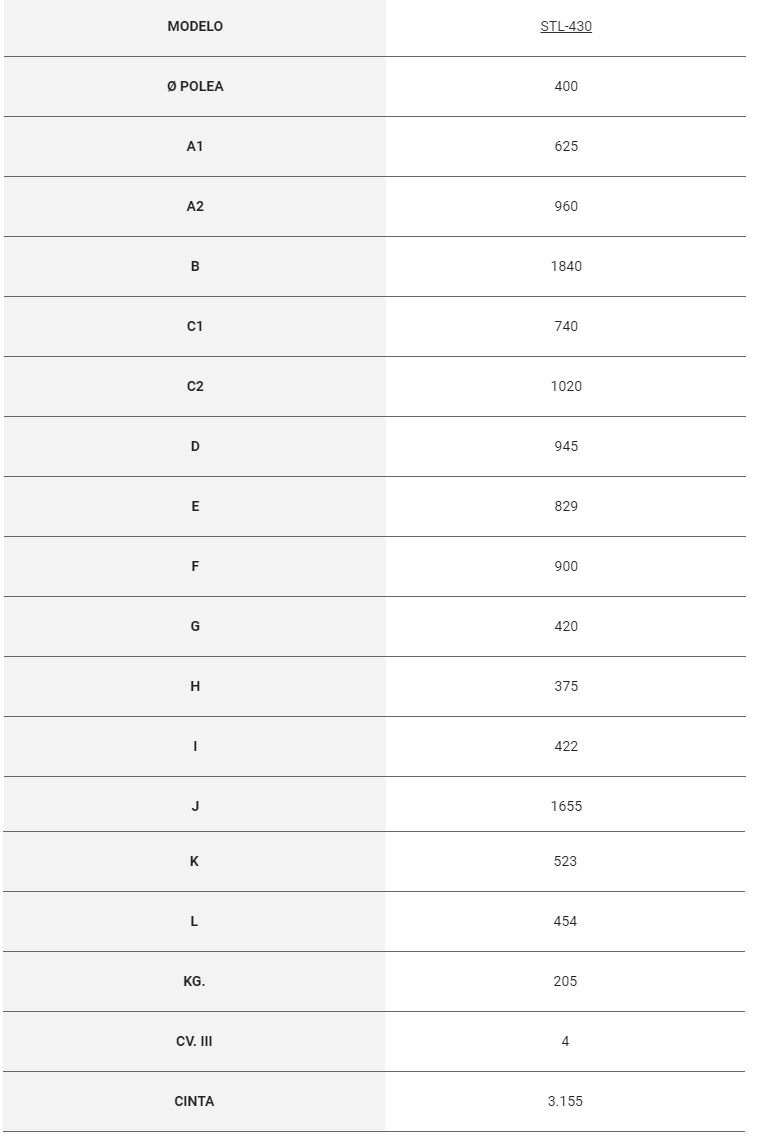
Task: Open the STL-430 model link
Action: pyautogui.click(x=565, y=27)
